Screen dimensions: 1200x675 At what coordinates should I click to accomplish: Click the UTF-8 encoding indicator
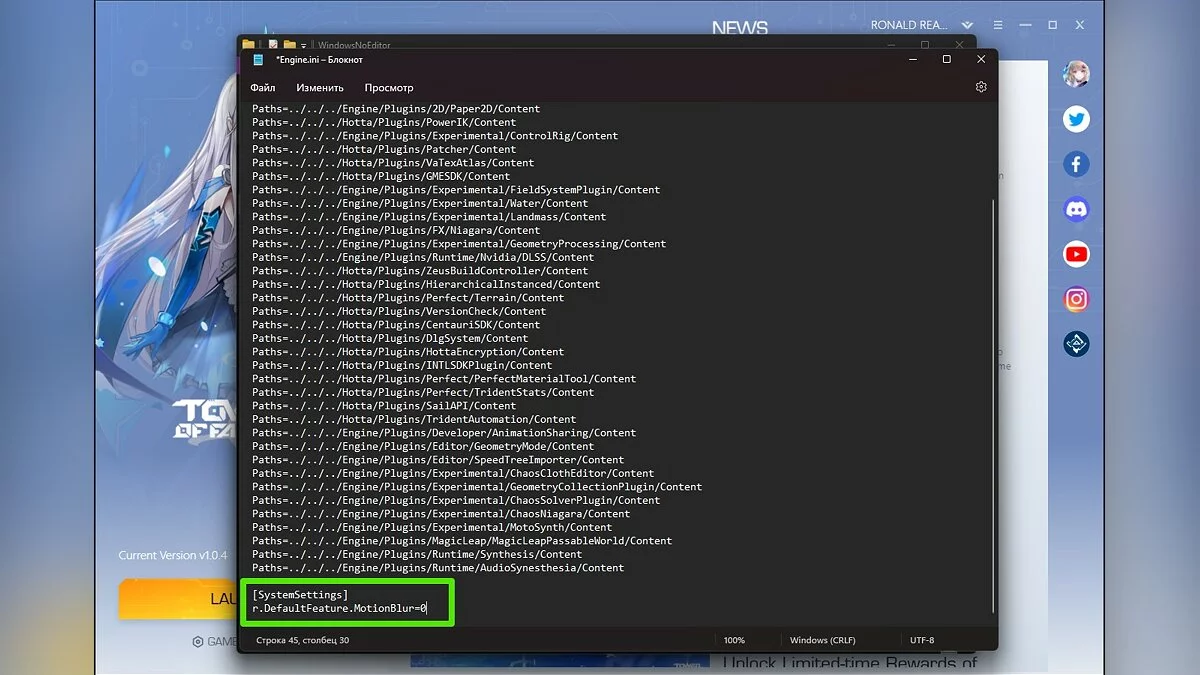pyautogui.click(x=922, y=640)
